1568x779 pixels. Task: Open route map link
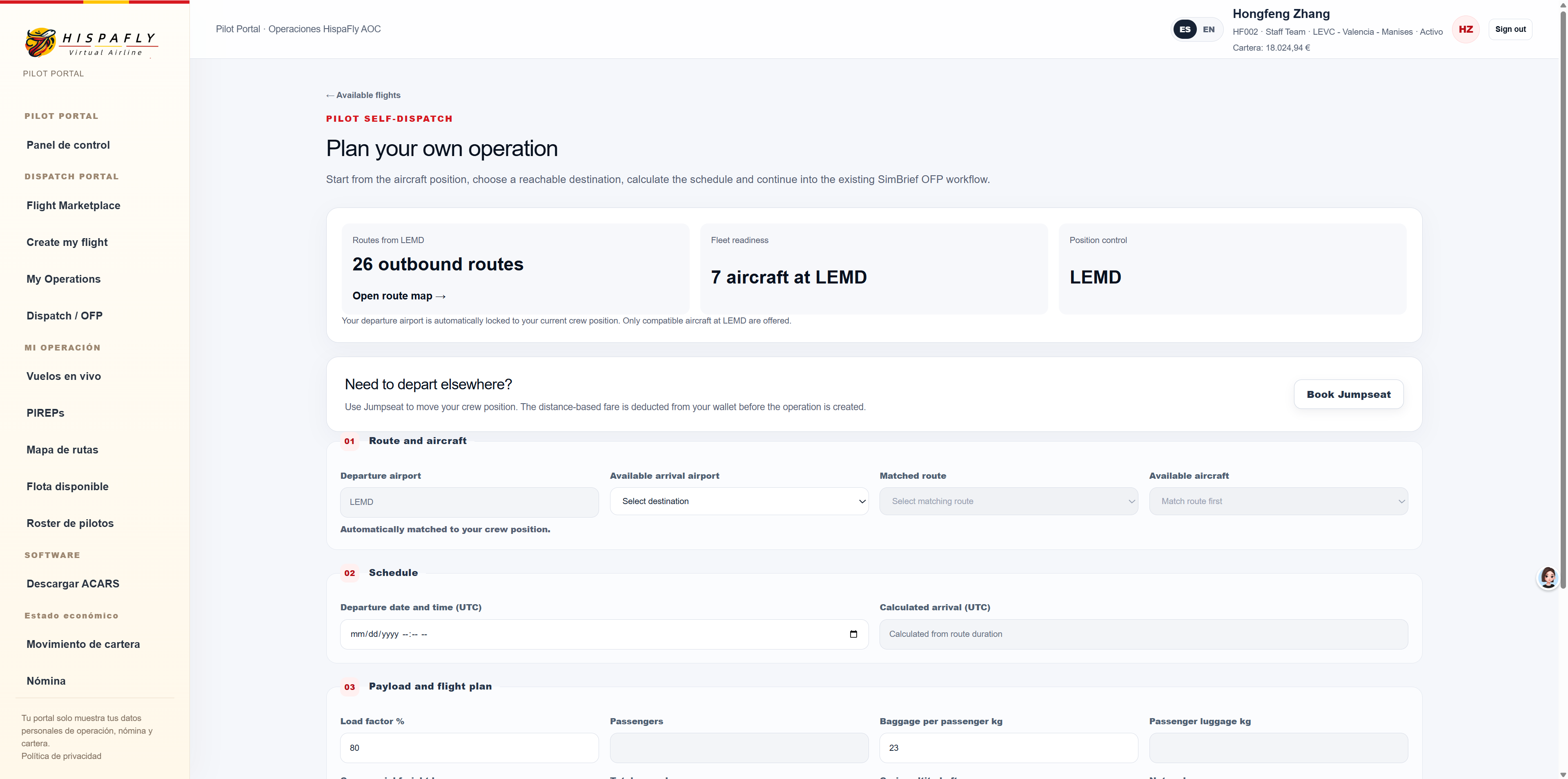(x=399, y=296)
